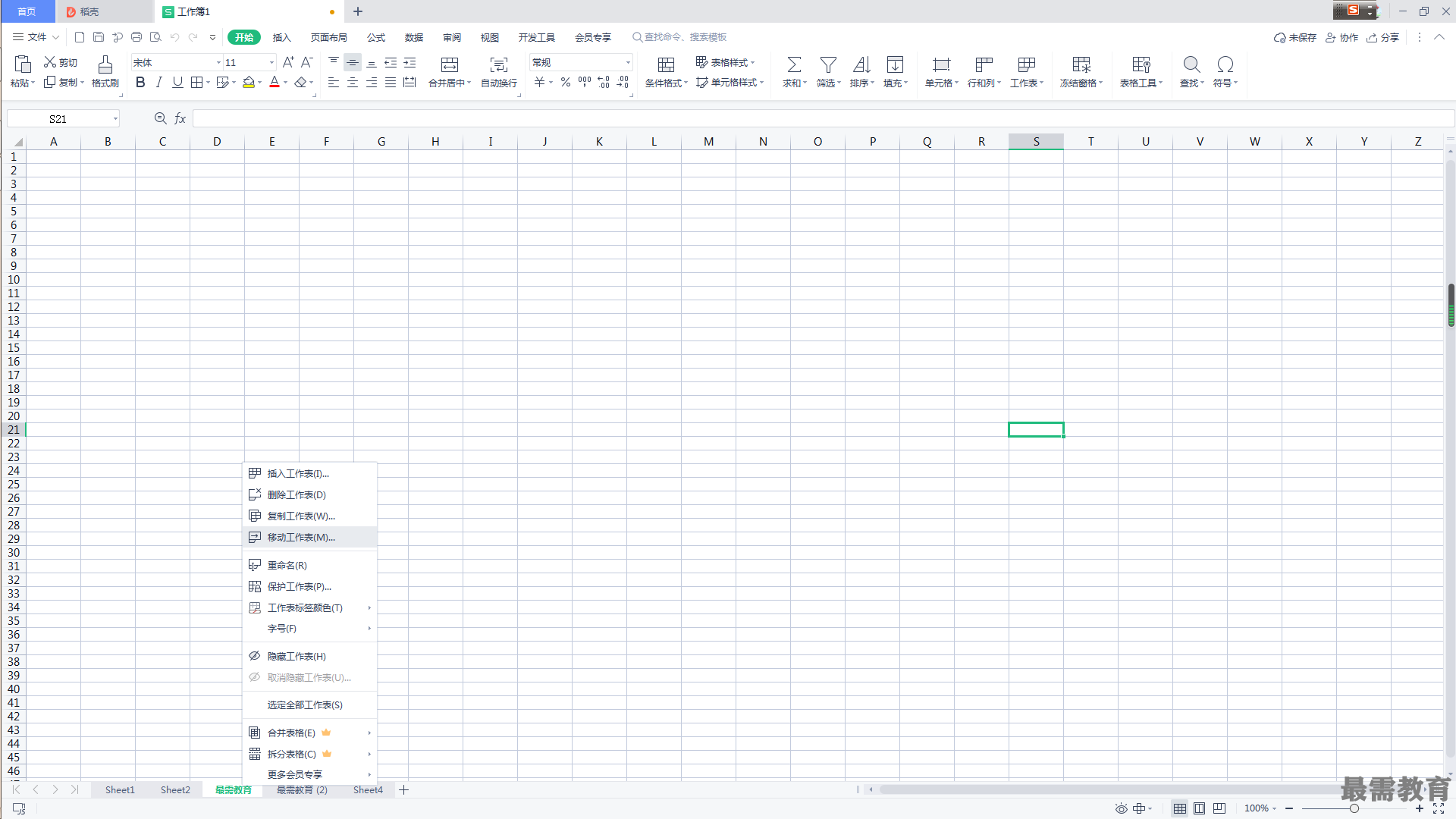Toggle top vertical alignment

point(334,62)
